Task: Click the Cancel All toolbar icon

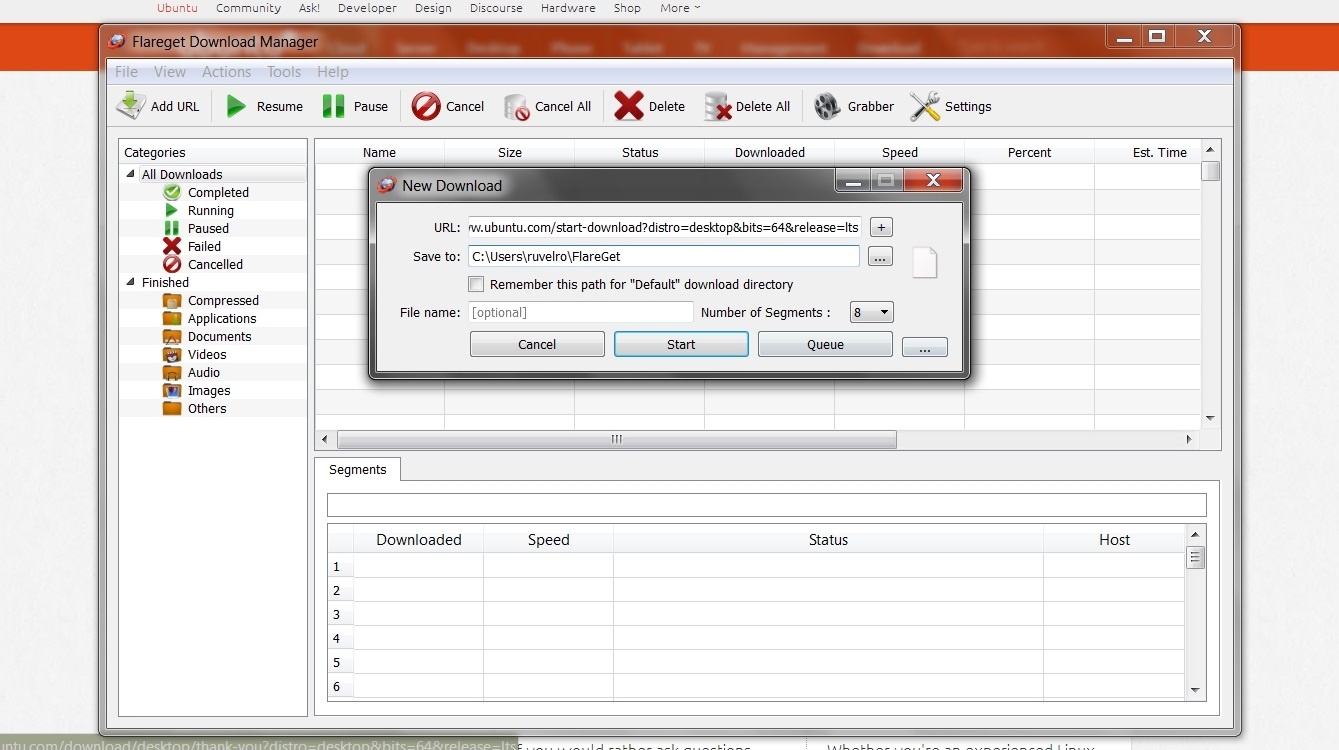Action: (x=516, y=107)
